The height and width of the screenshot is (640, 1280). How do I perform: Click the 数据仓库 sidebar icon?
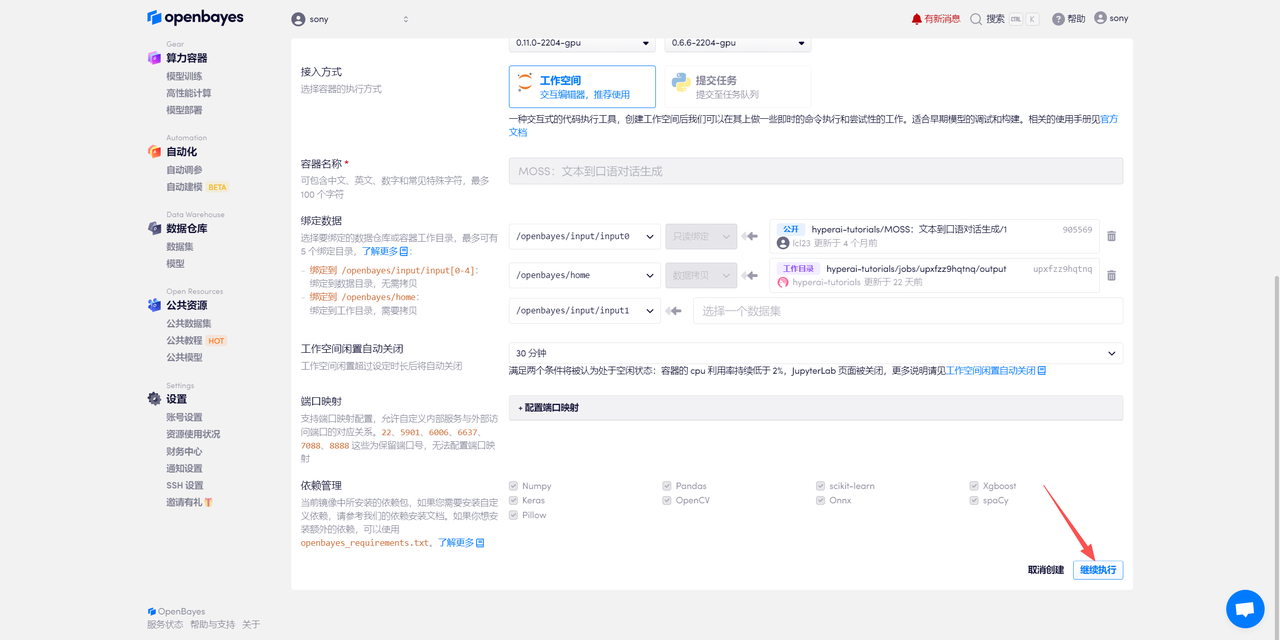[154, 228]
